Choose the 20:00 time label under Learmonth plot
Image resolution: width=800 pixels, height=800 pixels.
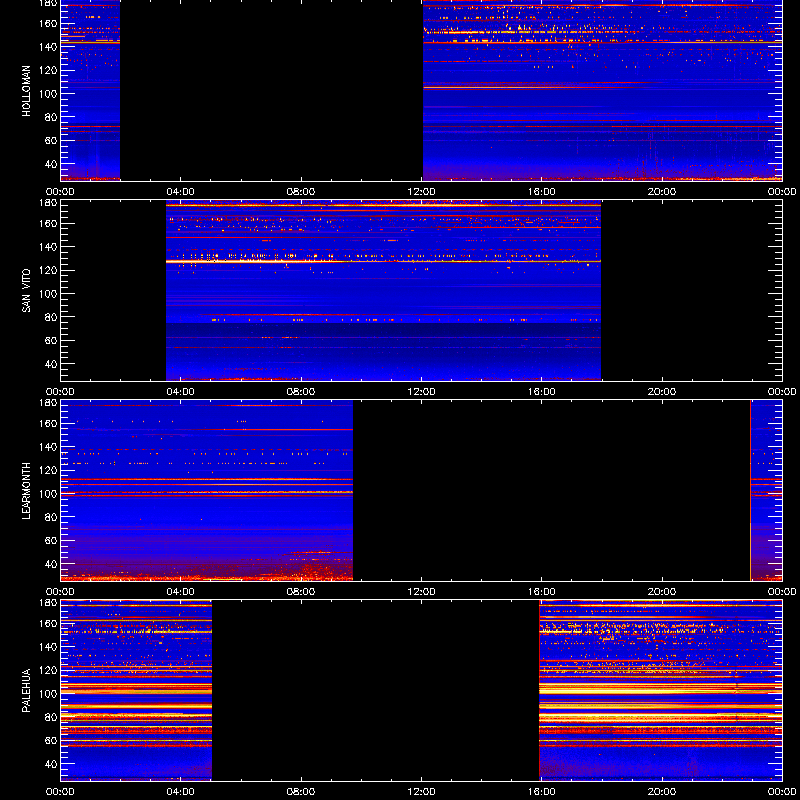point(662,592)
